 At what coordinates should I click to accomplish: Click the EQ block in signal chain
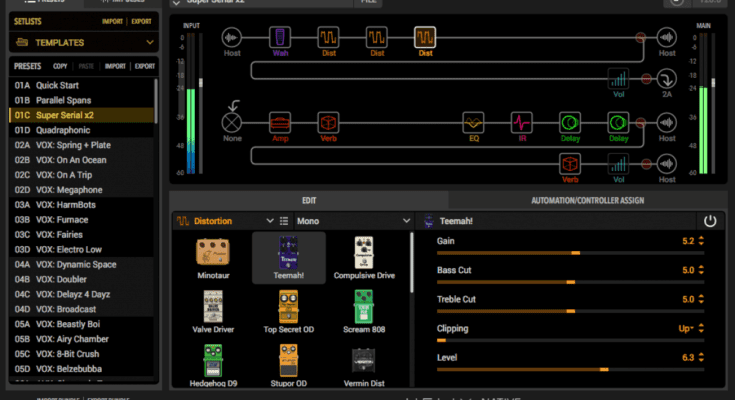(x=474, y=122)
